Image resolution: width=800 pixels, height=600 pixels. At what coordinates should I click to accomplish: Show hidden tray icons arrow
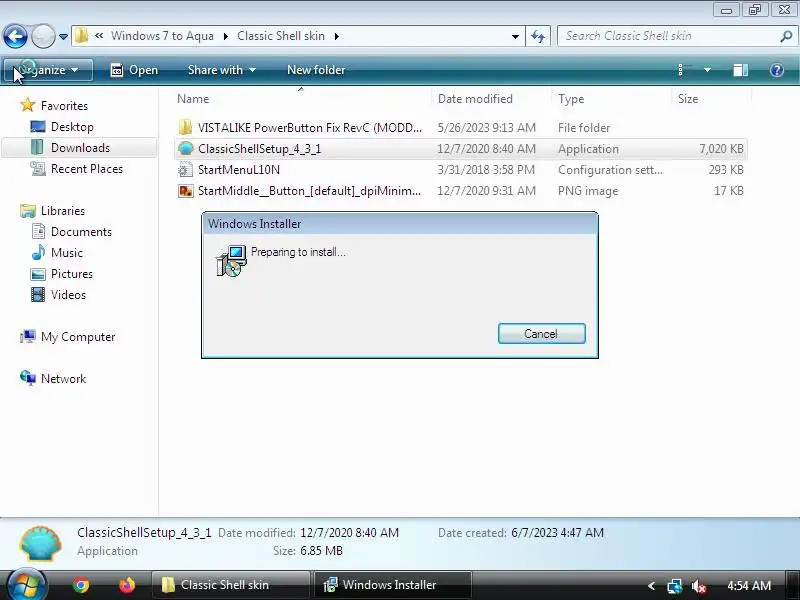[651, 586]
